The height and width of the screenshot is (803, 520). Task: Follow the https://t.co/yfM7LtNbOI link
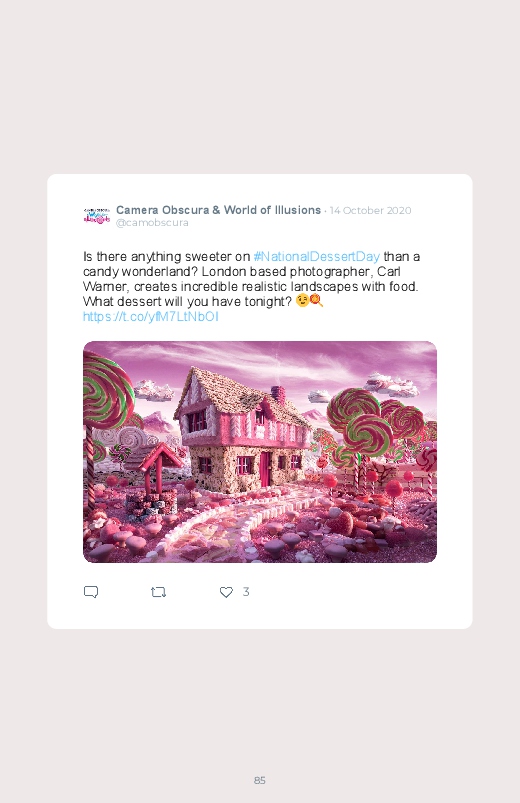[x=151, y=316]
